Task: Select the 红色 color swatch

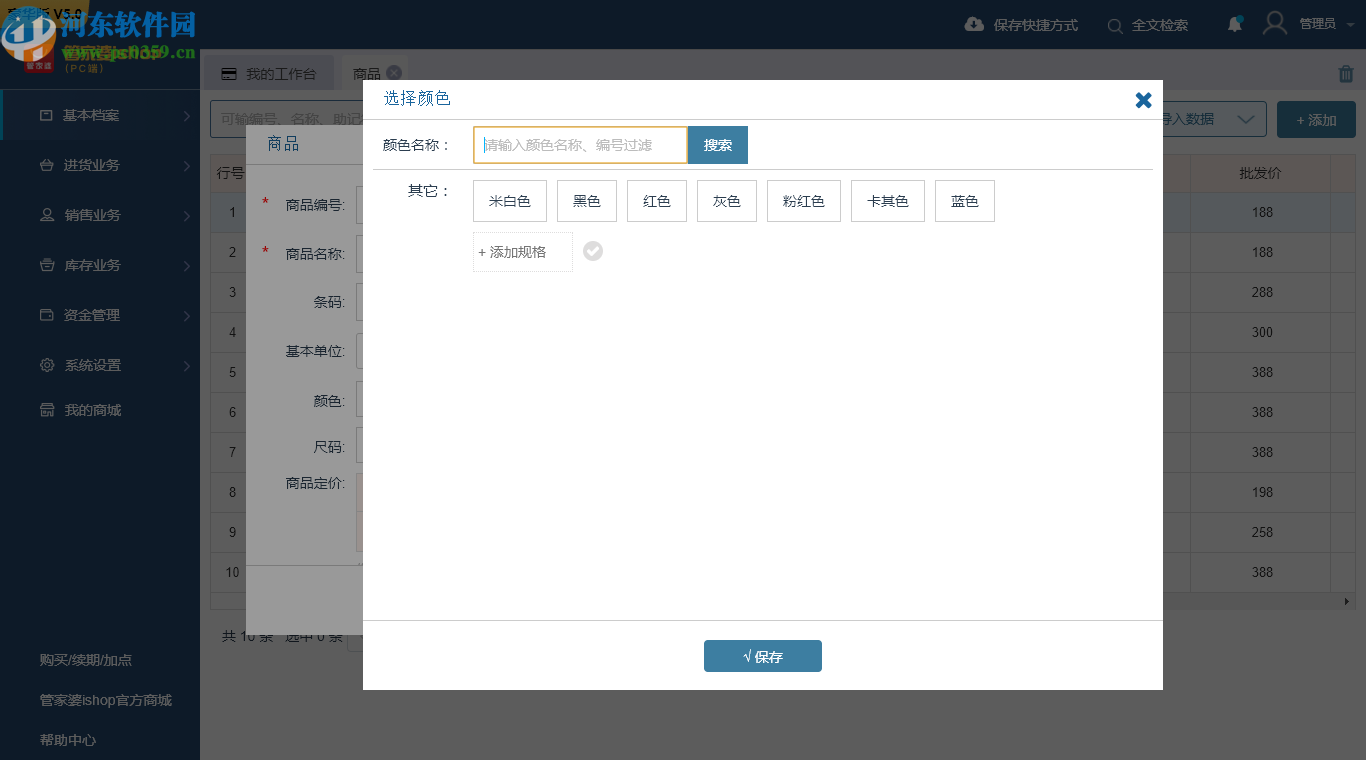Action: [656, 200]
